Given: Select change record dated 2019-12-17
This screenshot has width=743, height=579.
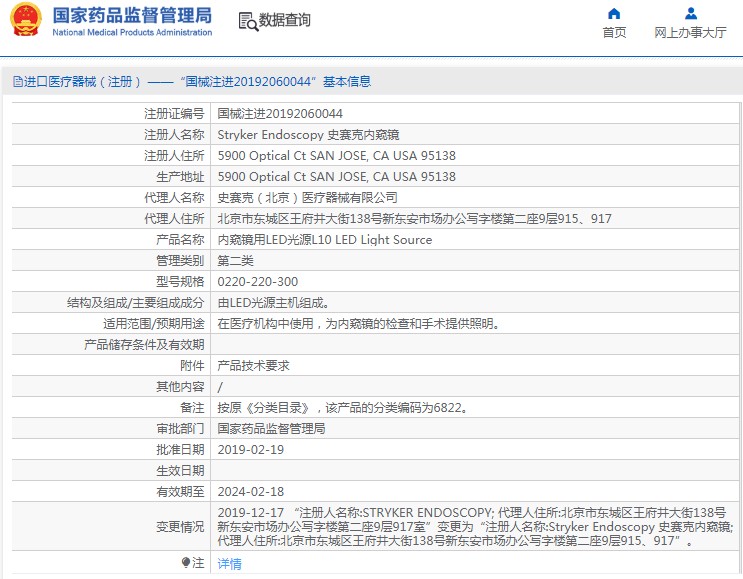Looking at the screenshot, I should pyautogui.click(x=475, y=526).
